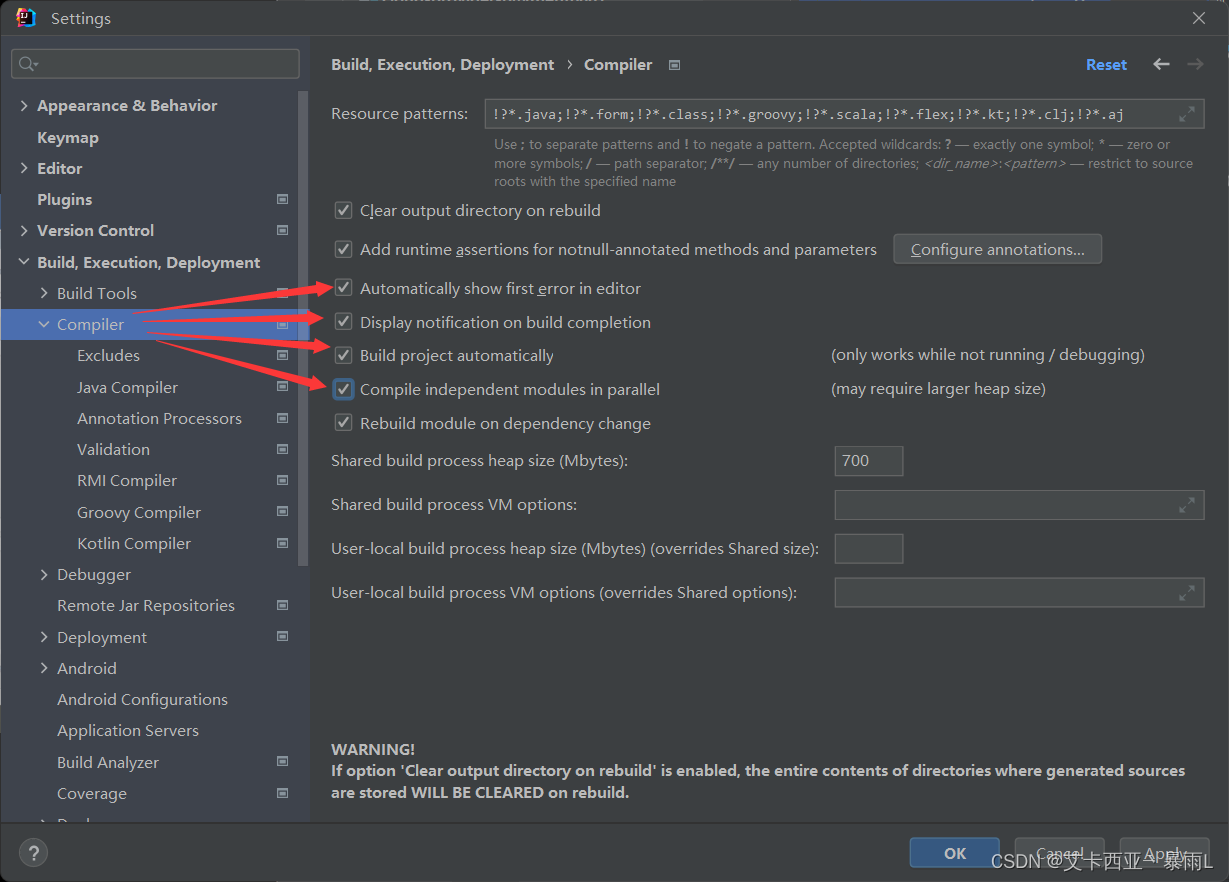Viewport: 1229px width, 882px height.
Task: Click the Reset link
Action: 1106,64
